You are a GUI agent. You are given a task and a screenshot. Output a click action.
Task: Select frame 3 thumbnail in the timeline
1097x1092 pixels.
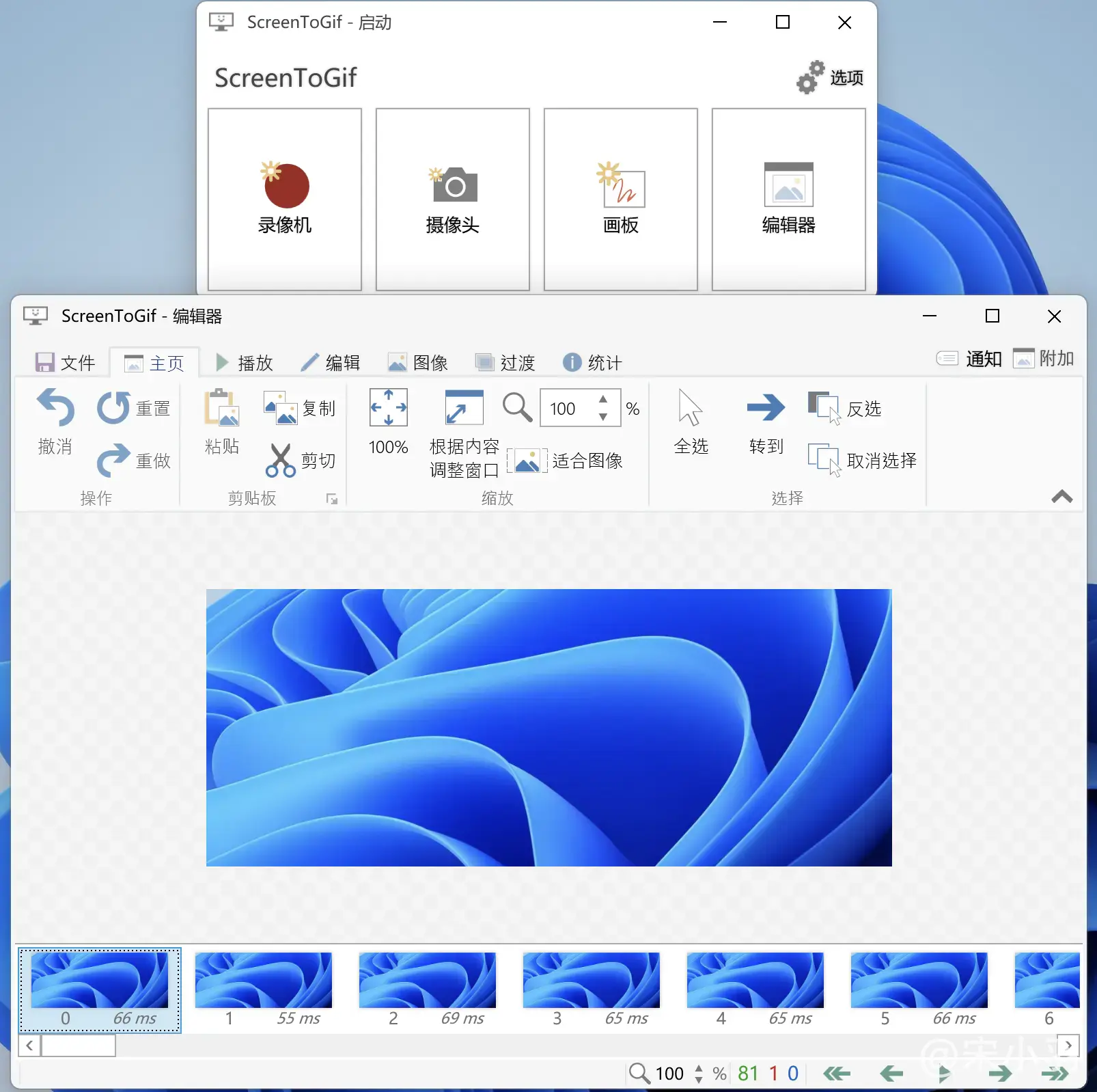[x=592, y=987]
